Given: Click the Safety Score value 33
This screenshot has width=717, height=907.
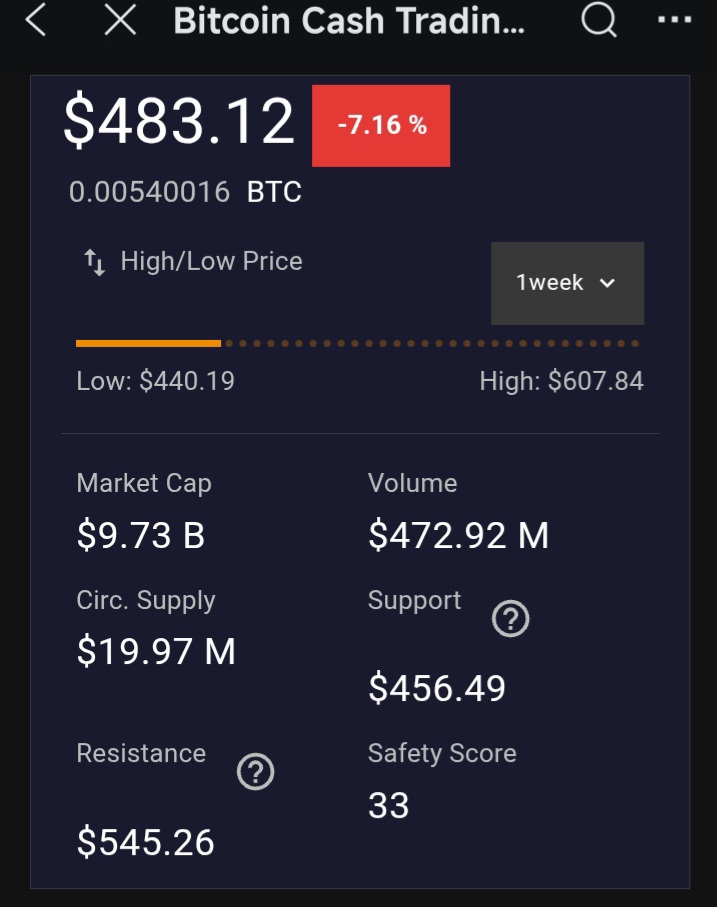Looking at the screenshot, I should coord(388,805).
